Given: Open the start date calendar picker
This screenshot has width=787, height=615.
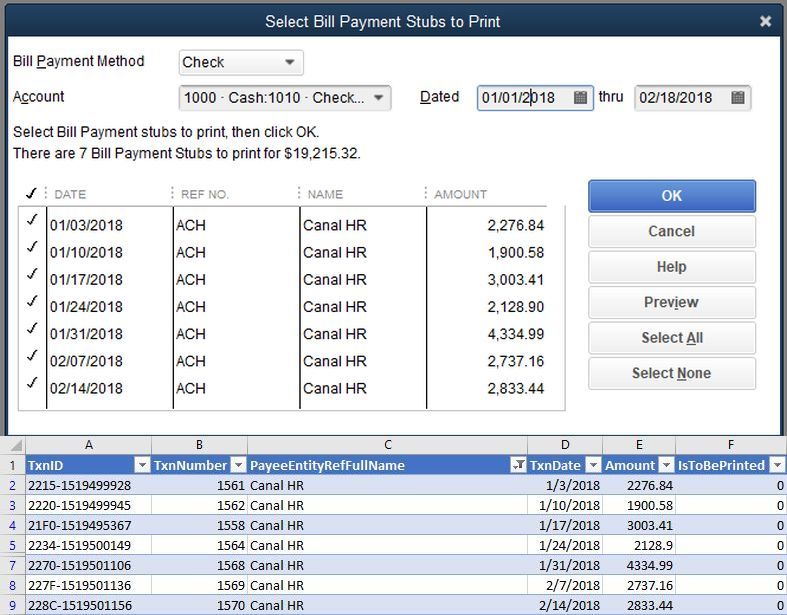Looking at the screenshot, I should point(580,97).
